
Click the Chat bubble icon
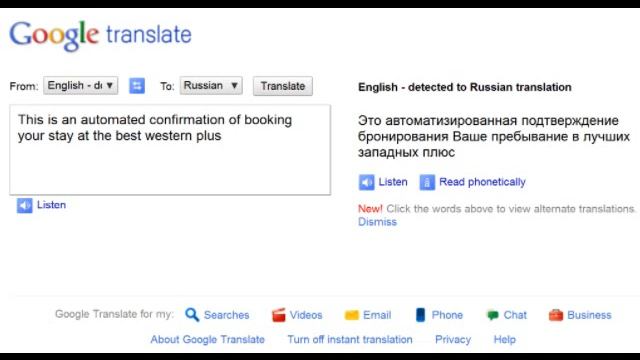pyautogui.click(x=493, y=315)
